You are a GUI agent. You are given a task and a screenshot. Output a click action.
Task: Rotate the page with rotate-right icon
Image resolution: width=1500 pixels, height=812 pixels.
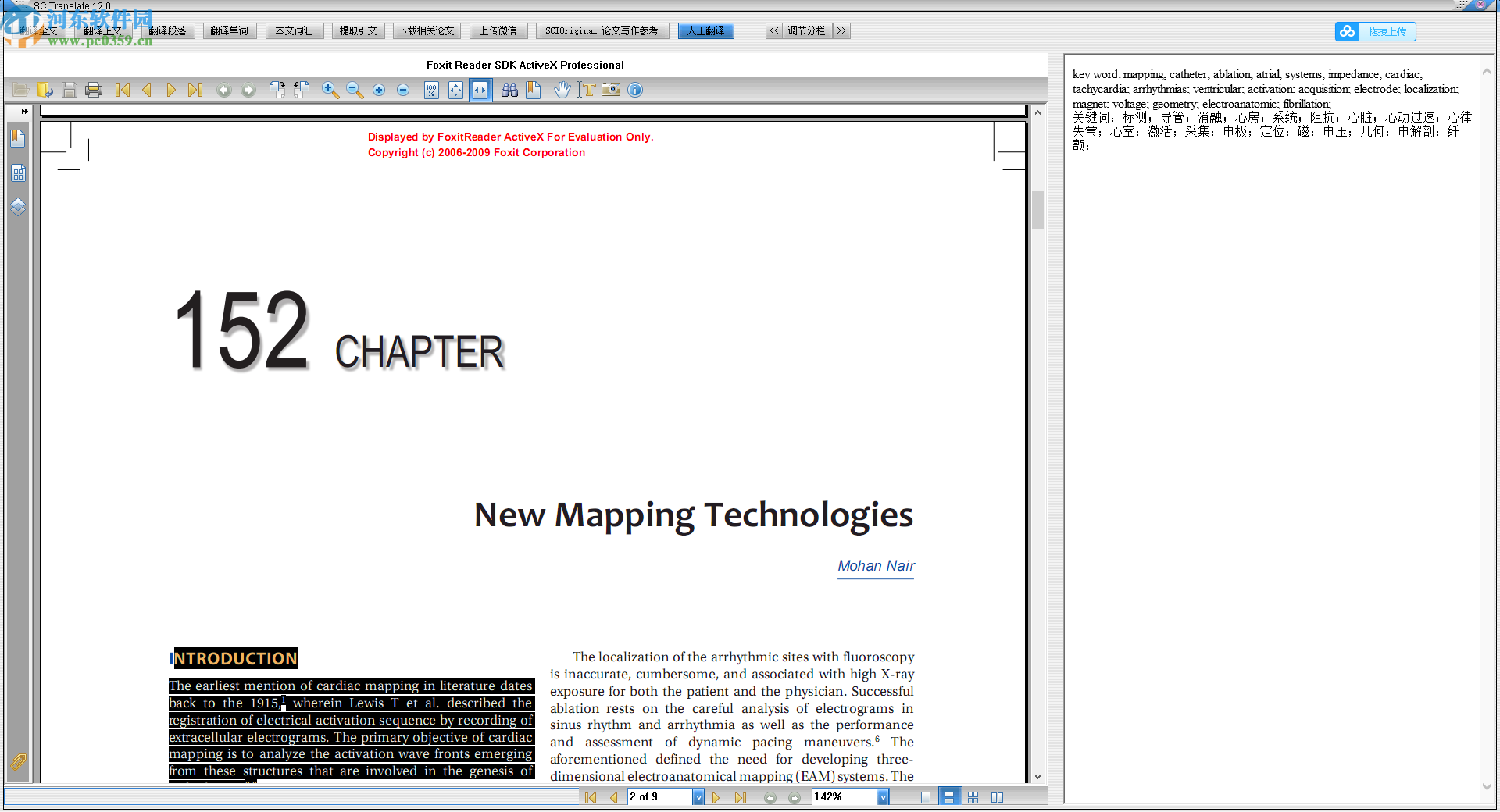click(x=277, y=91)
